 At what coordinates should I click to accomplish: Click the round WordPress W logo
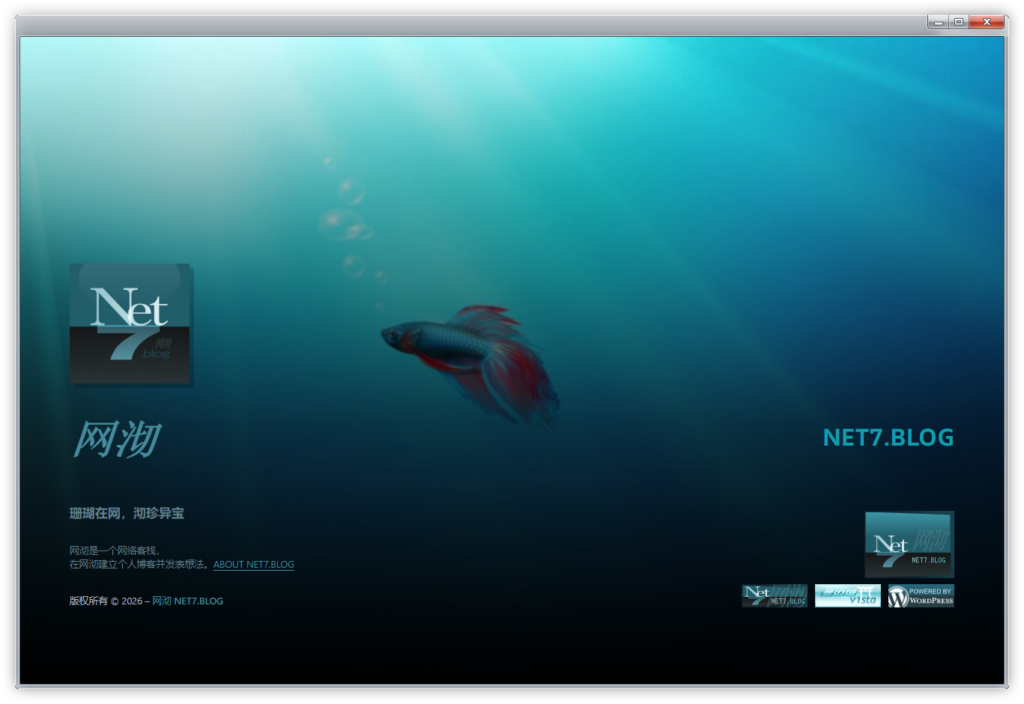coord(898,597)
